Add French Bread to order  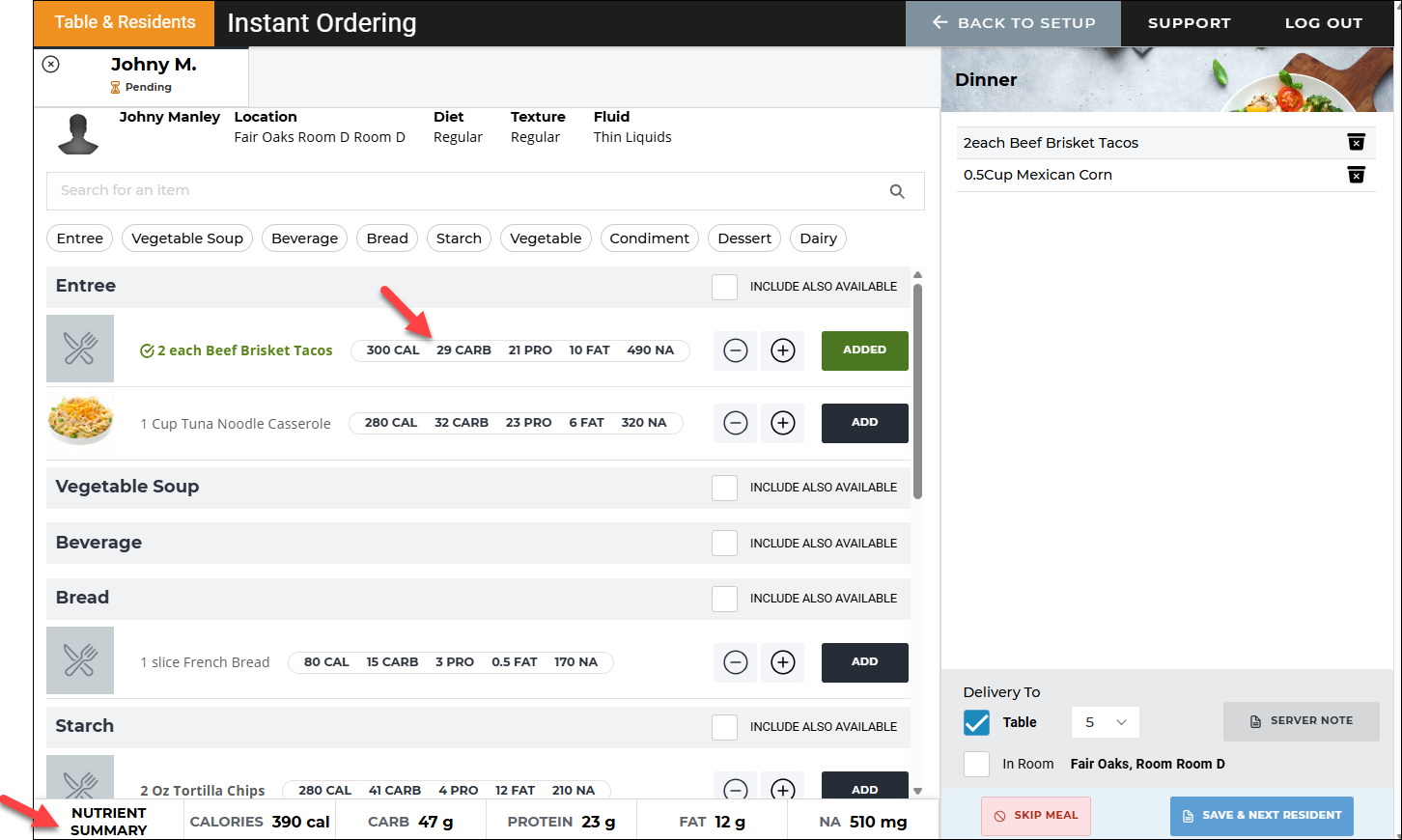(x=864, y=662)
